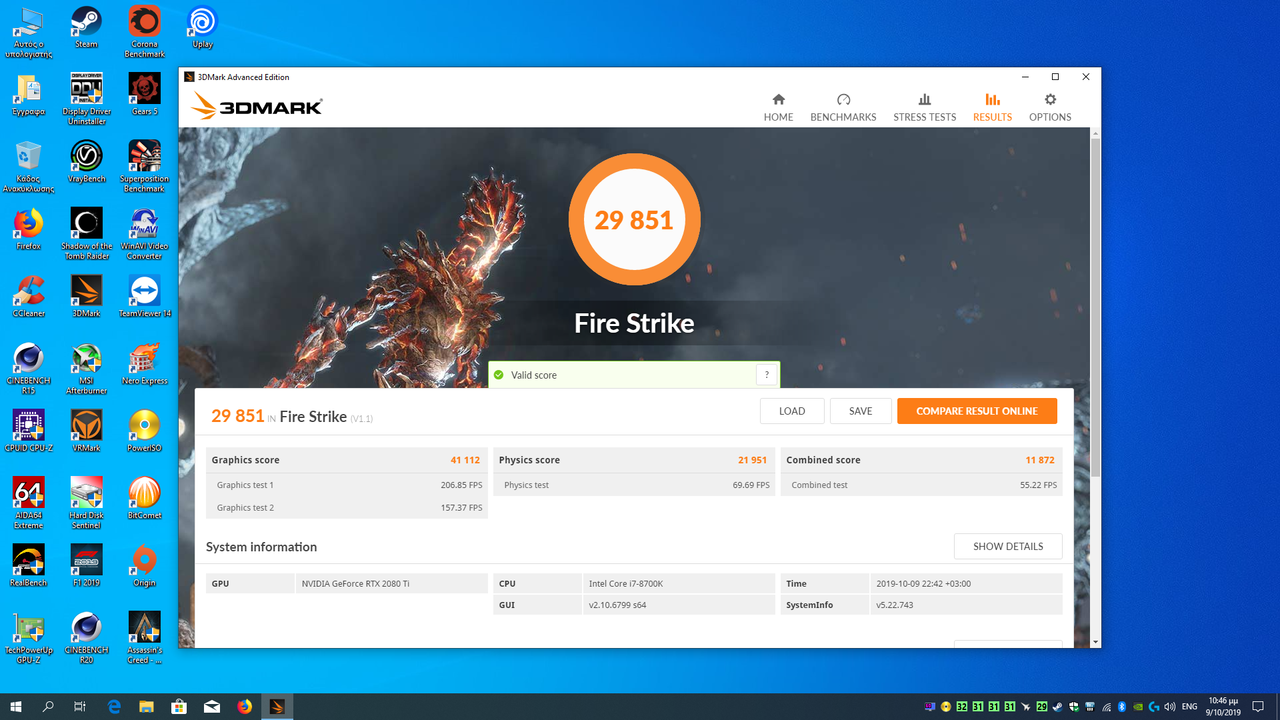Select the MSI Afterburner shortcut

click(x=86, y=367)
